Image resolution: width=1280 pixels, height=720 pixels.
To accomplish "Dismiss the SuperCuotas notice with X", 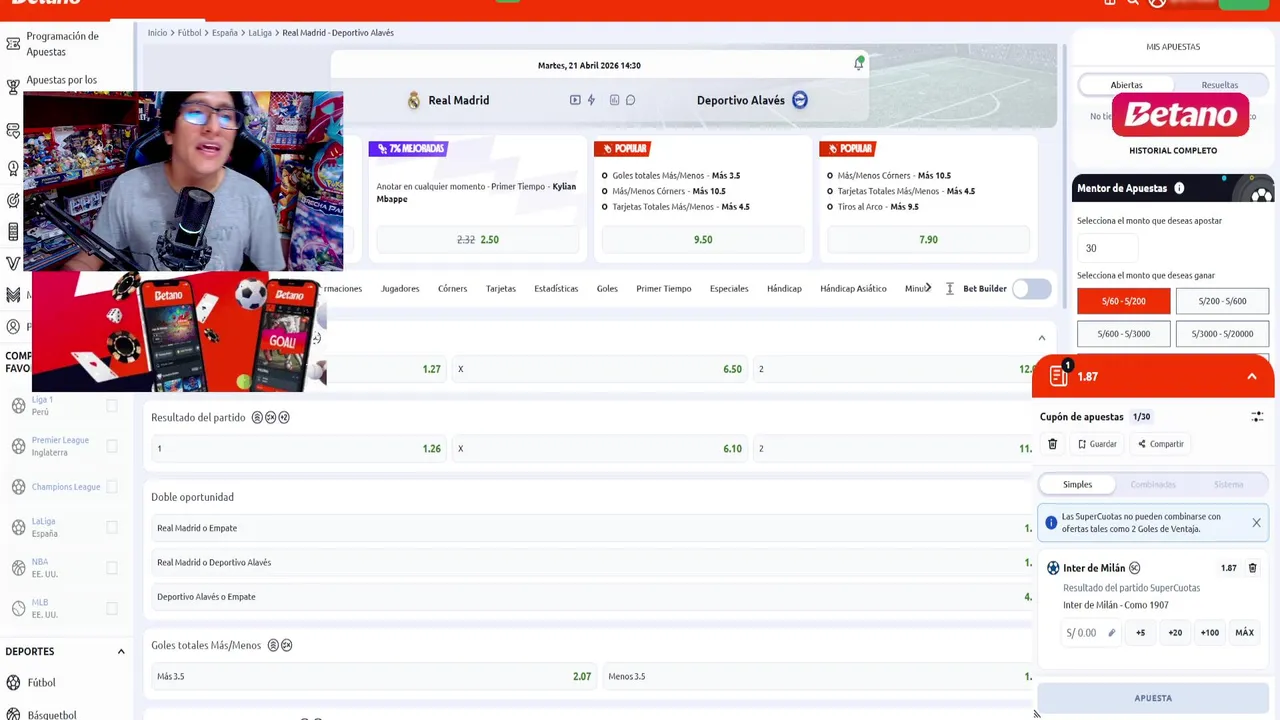I will (x=1256, y=523).
